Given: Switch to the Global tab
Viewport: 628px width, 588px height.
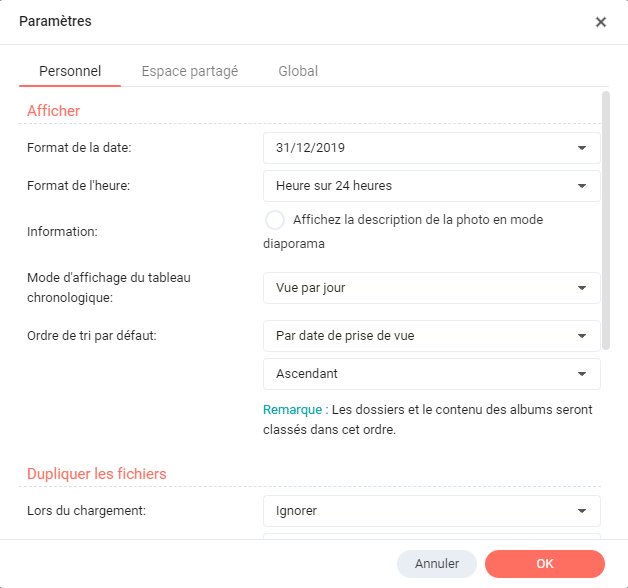Looking at the screenshot, I should coord(298,71).
